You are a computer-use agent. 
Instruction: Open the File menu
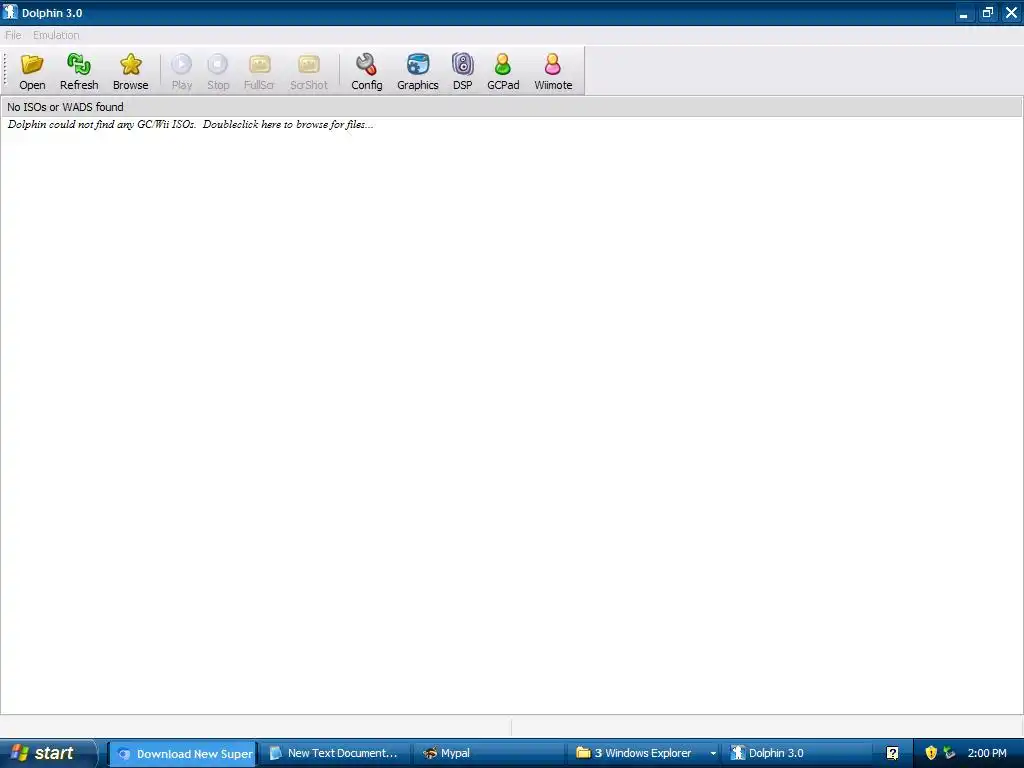coord(13,35)
